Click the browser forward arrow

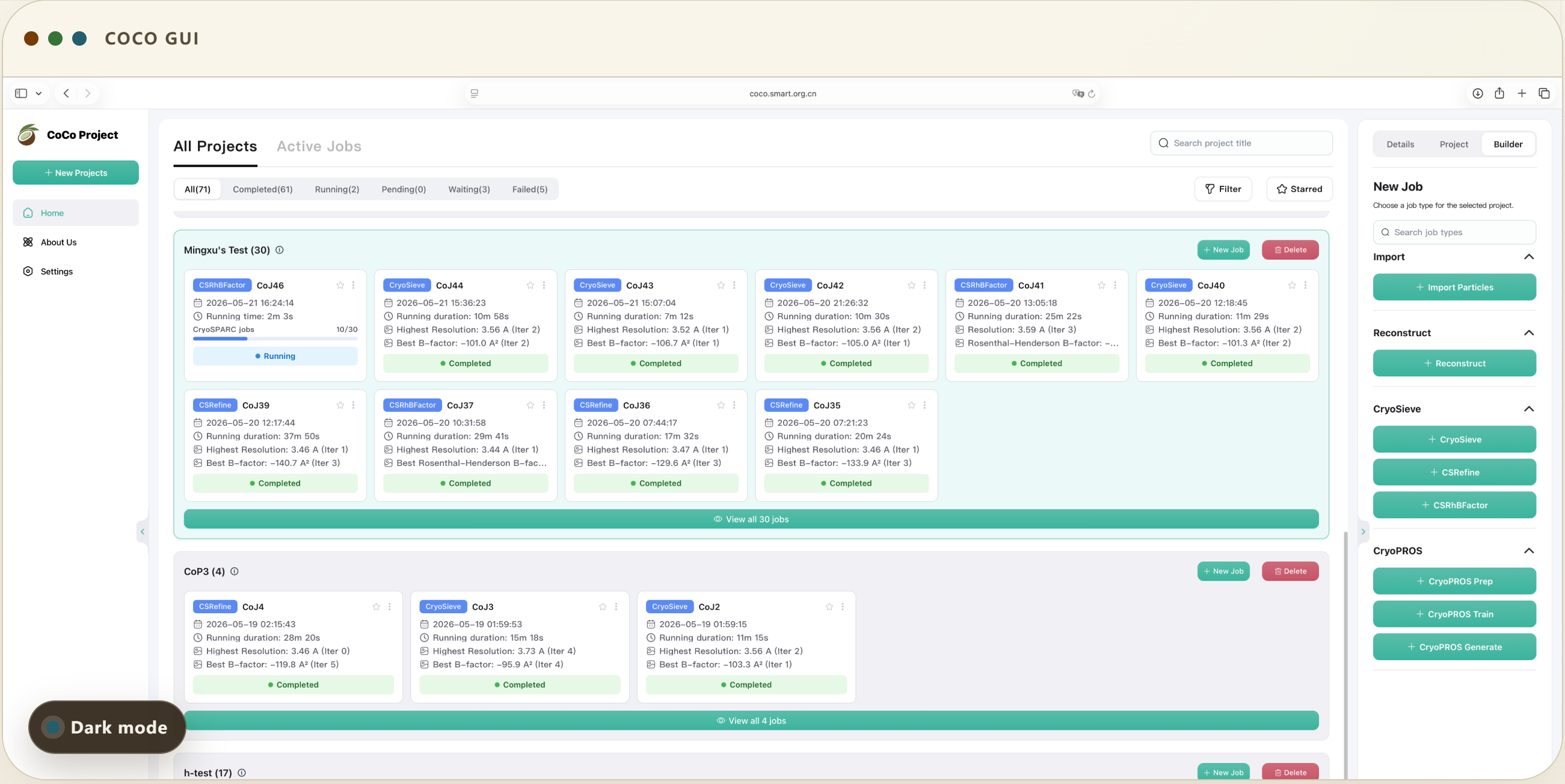(87, 94)
